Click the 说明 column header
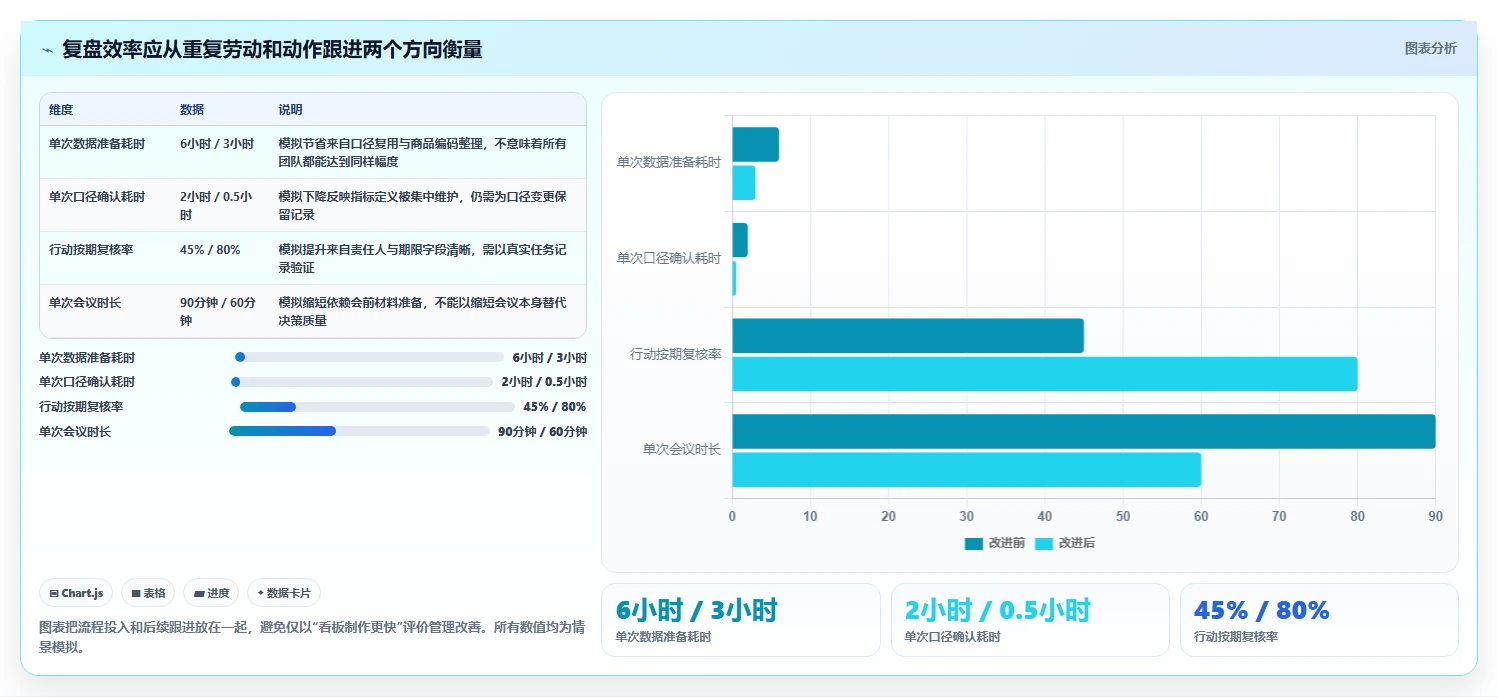Image resolution: width=1498 pixels, height=697 pixels. click(x=290, y=110)
